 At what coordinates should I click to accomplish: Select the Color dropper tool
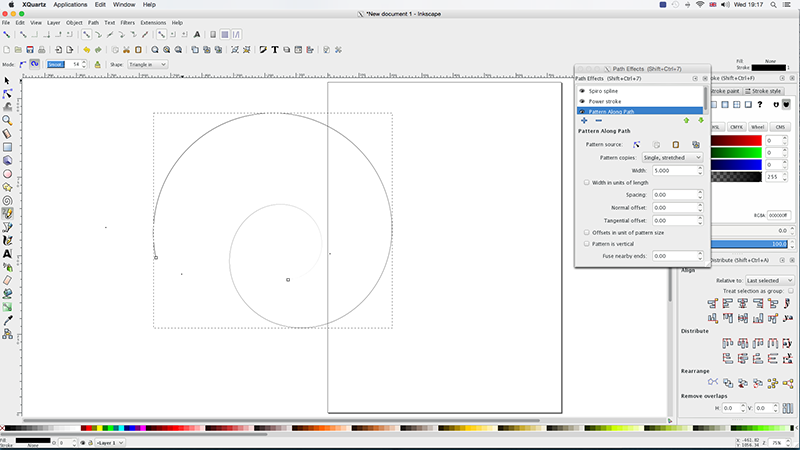pos(7,320)
